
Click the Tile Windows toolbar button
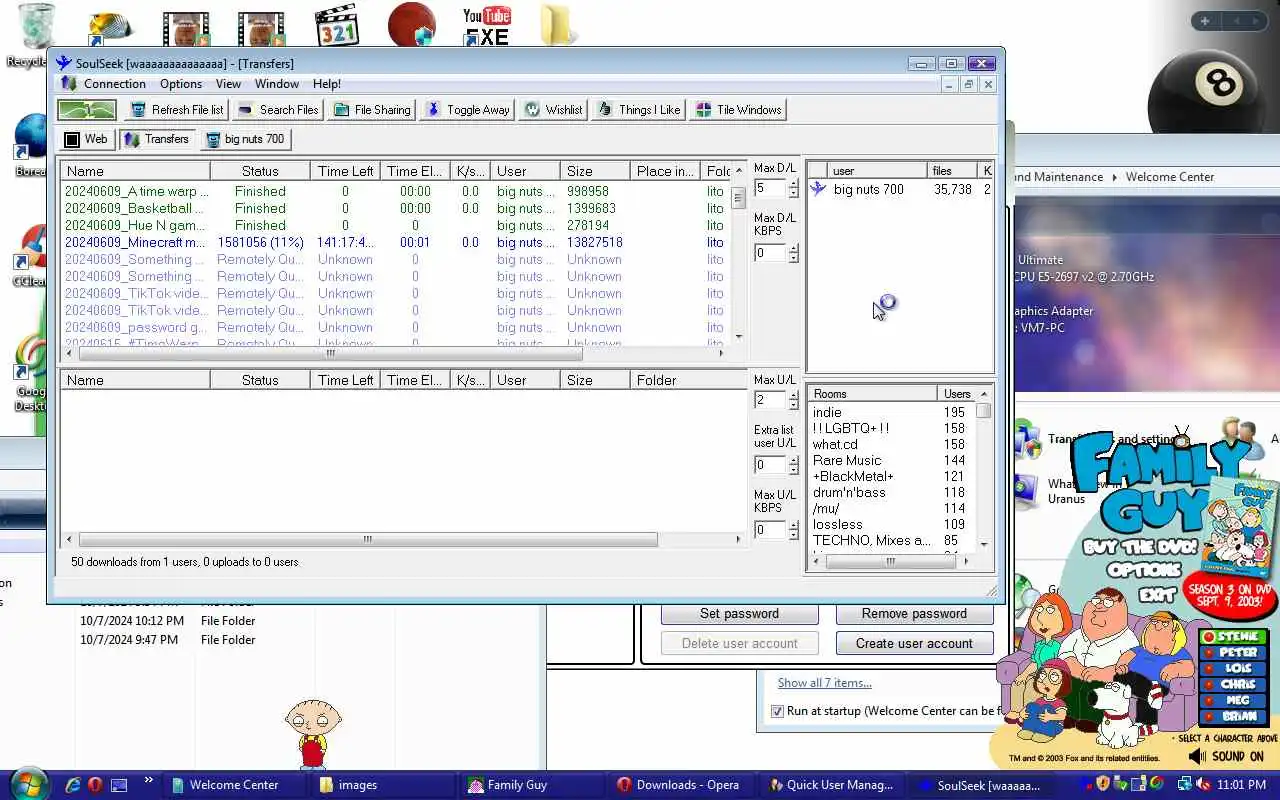coord(738,110)
